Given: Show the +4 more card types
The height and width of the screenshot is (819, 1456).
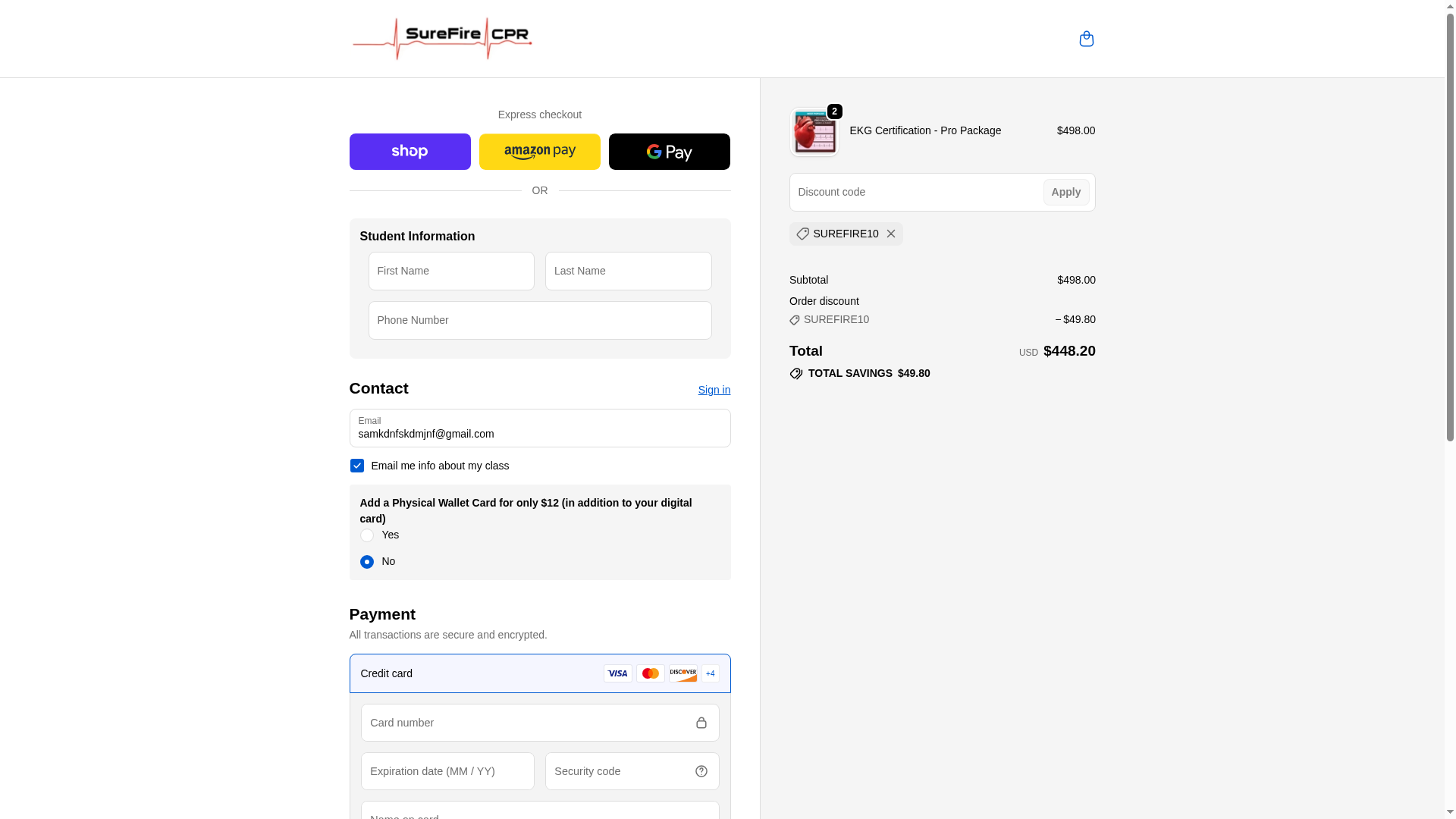Looking at the screenshot, I should tap(710, 673).
